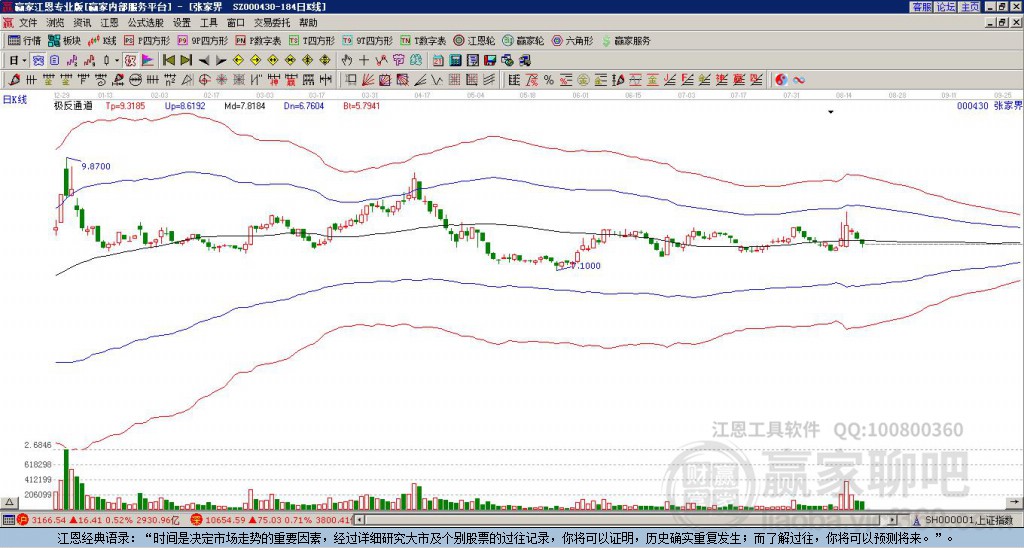The width and height of the screenshot is (1024, 548).
Task: Select the red crosshair circle tool
Action: (204, 80)
